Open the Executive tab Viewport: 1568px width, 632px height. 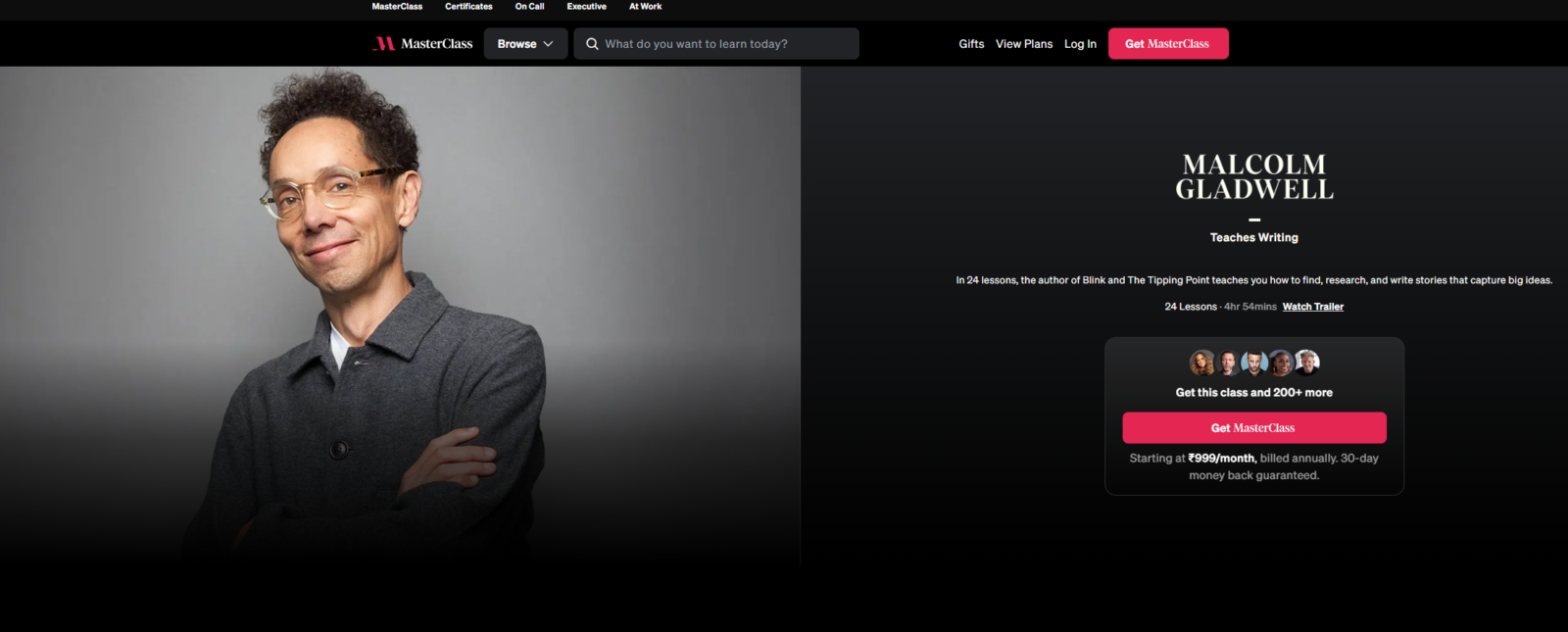click(586, 7)
